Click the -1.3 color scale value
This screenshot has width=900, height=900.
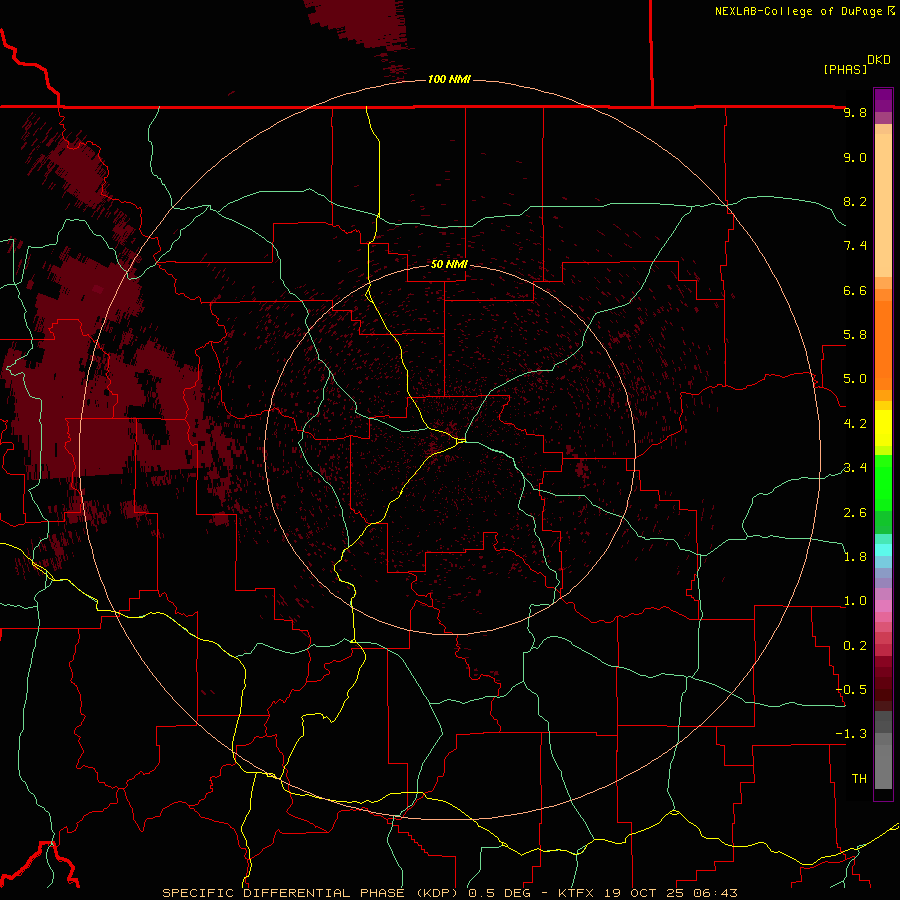pyautogui.click(x=851, y=734)
